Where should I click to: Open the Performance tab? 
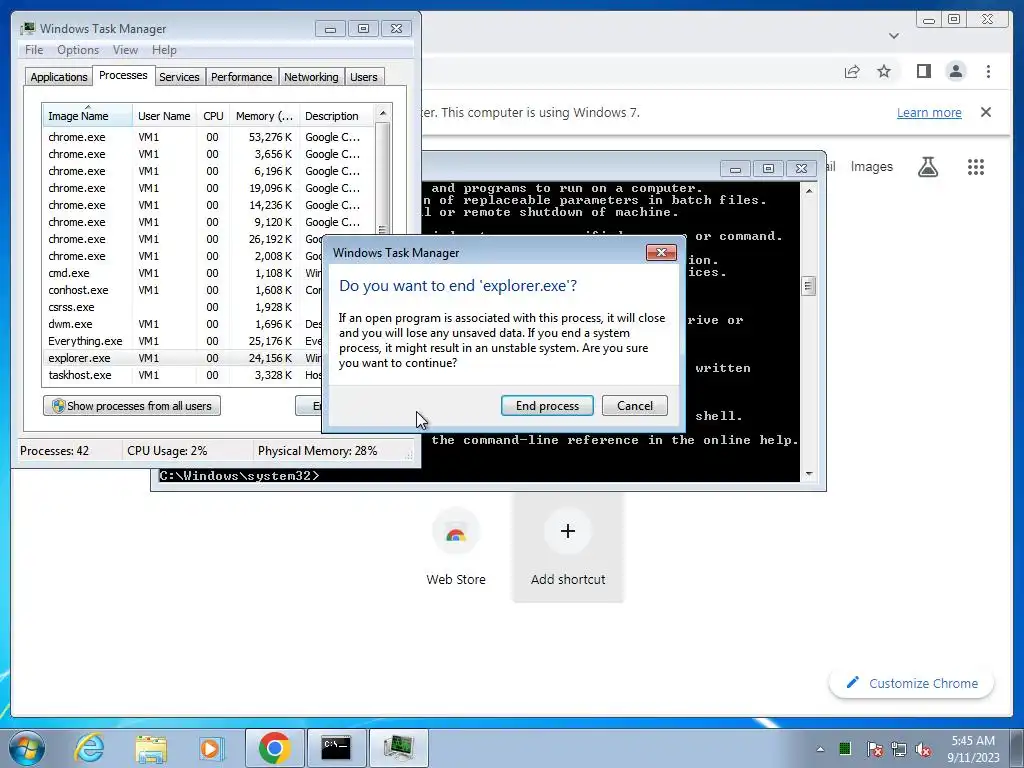(x=242, y=77)
